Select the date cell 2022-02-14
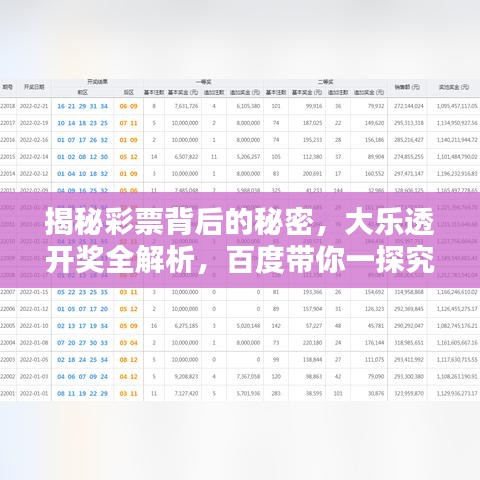This screenshot has height=480, width=480. 34,157
